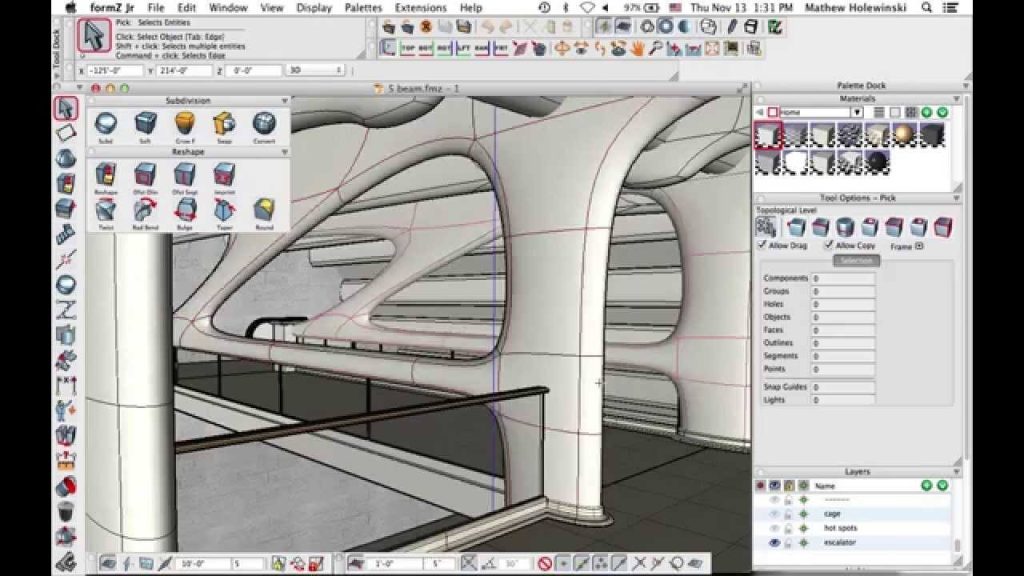The width and height of the screenshot is (1024, 576).
Task: Open the Extensions menu
Action: pyautogui.click(x=420, y=8)
